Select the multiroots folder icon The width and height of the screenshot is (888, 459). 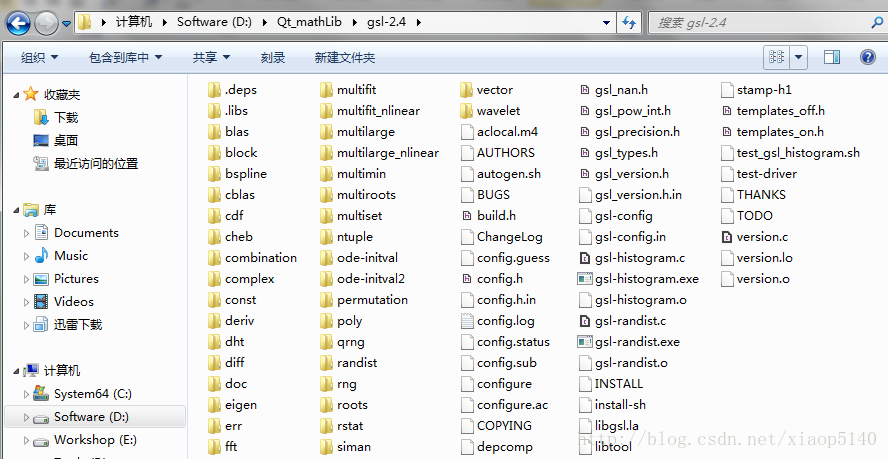pos(326,194)
